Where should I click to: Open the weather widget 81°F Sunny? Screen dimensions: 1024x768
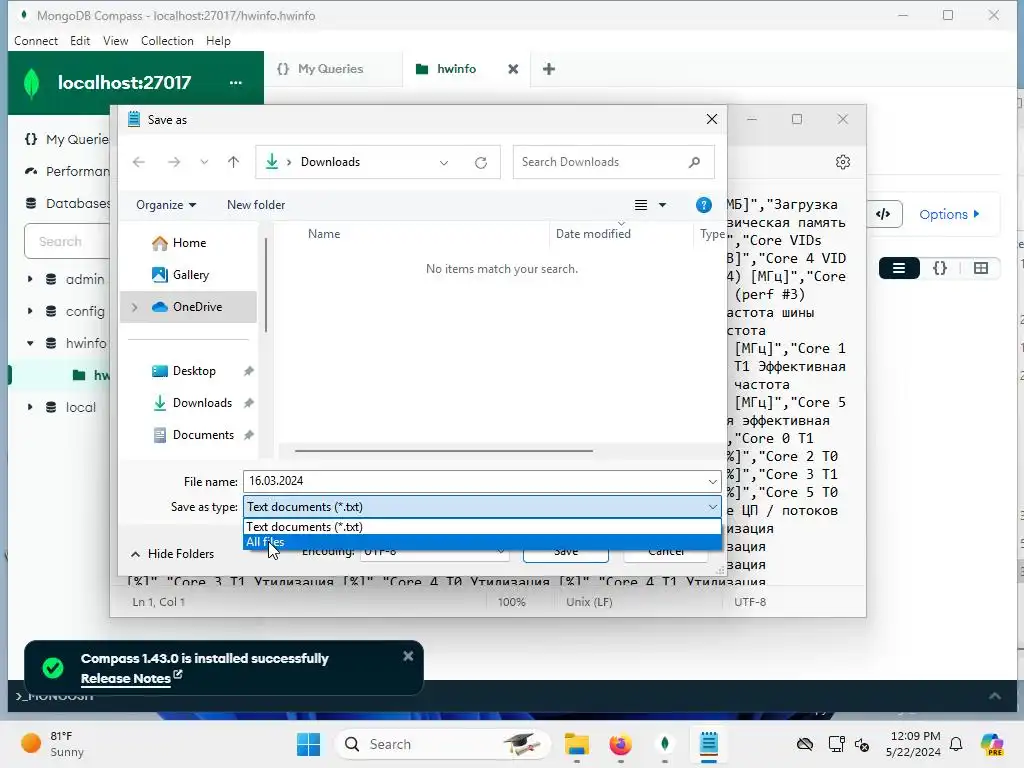52,744
